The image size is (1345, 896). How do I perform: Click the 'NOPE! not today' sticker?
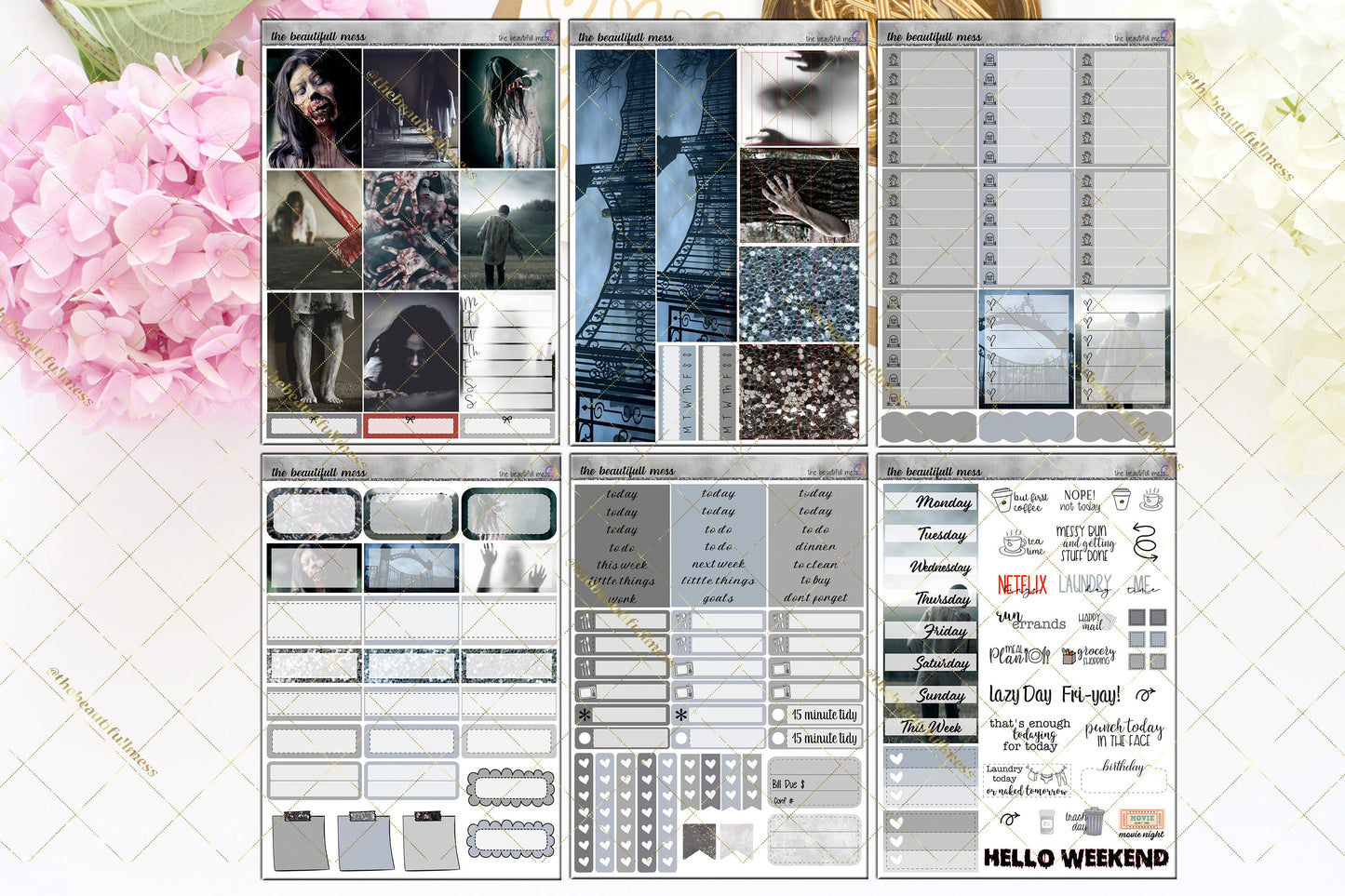[1080, 501]
